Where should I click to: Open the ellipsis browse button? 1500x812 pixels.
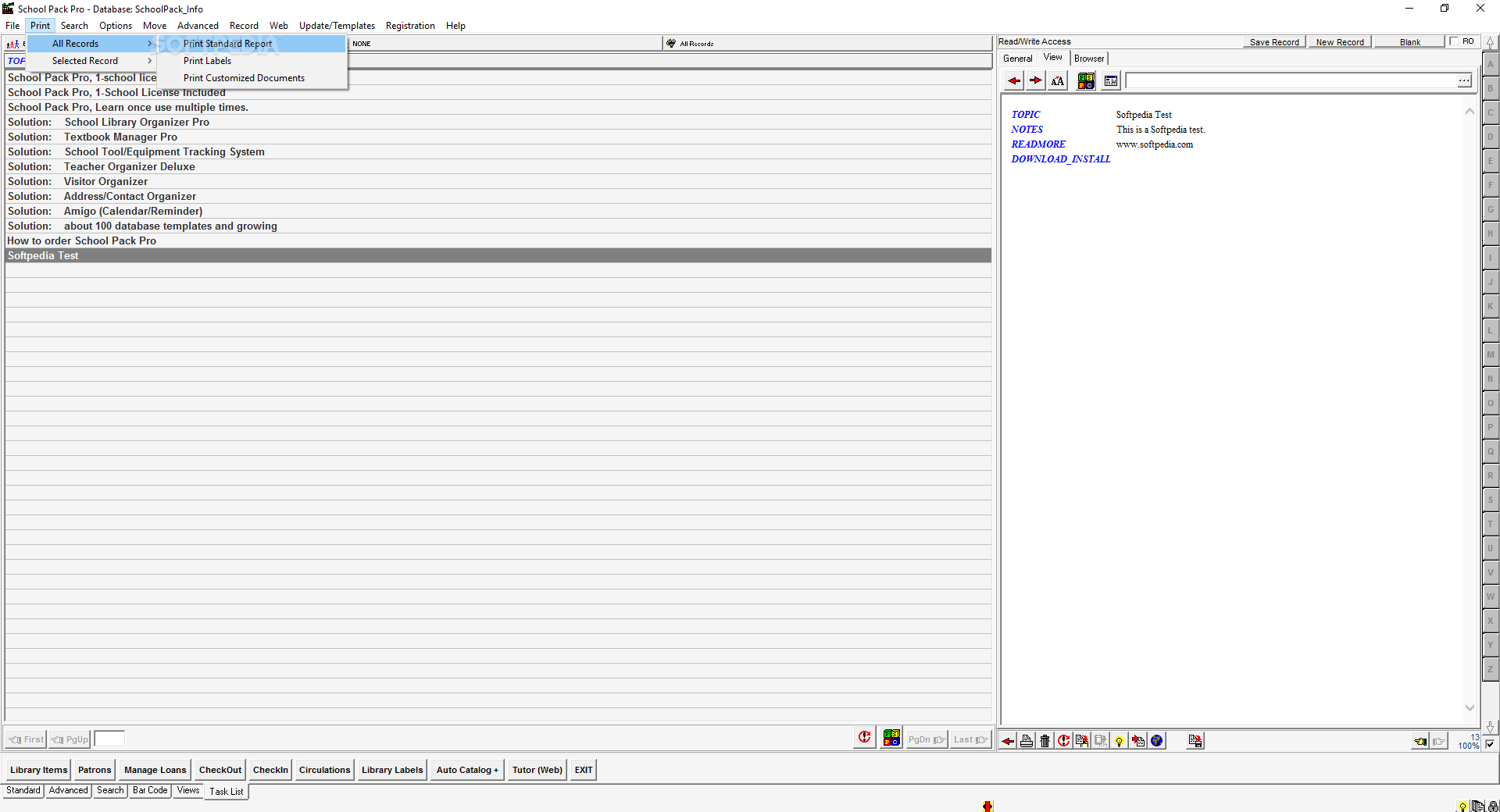coord(1464,80)
